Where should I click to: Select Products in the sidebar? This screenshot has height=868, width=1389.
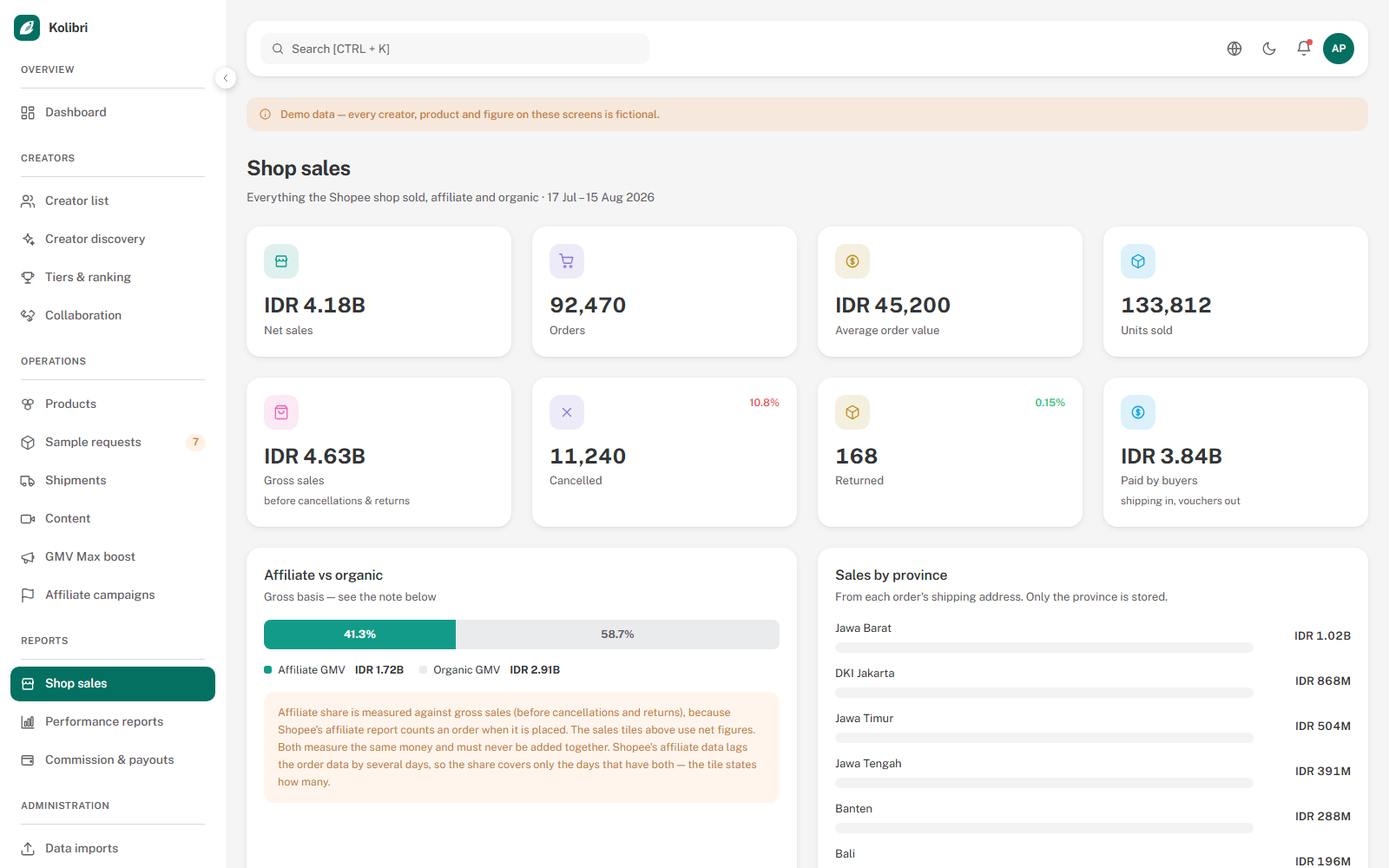click(113, 404)
